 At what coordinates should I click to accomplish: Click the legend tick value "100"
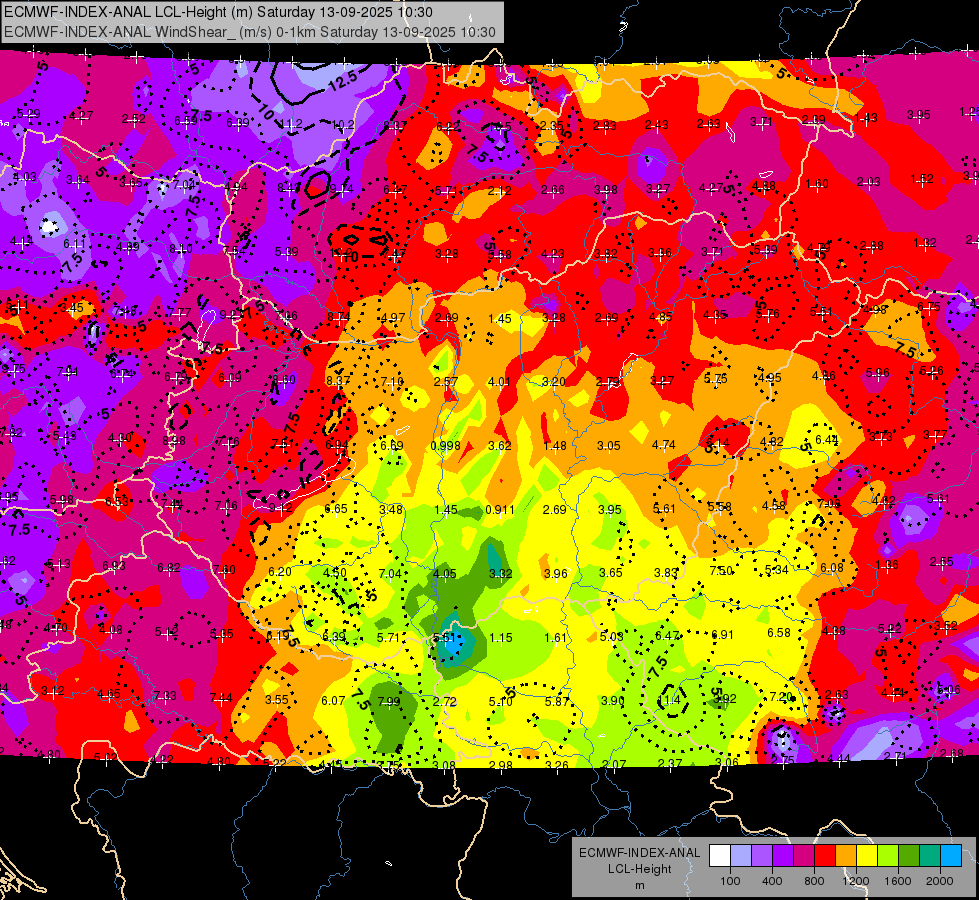pyautogui.click(x=730, y=881)
